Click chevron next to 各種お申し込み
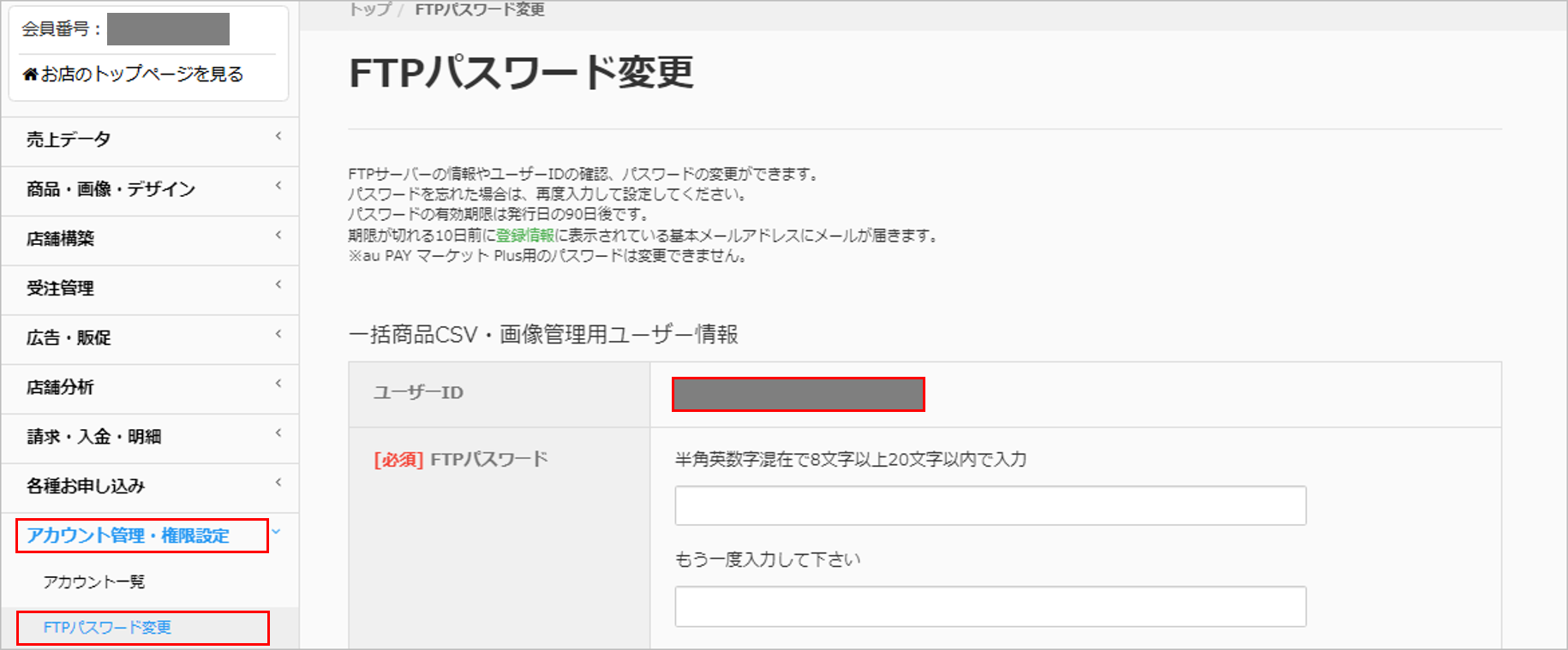The height and width of the screenshot is (650, 1568). tap(278, 482)
